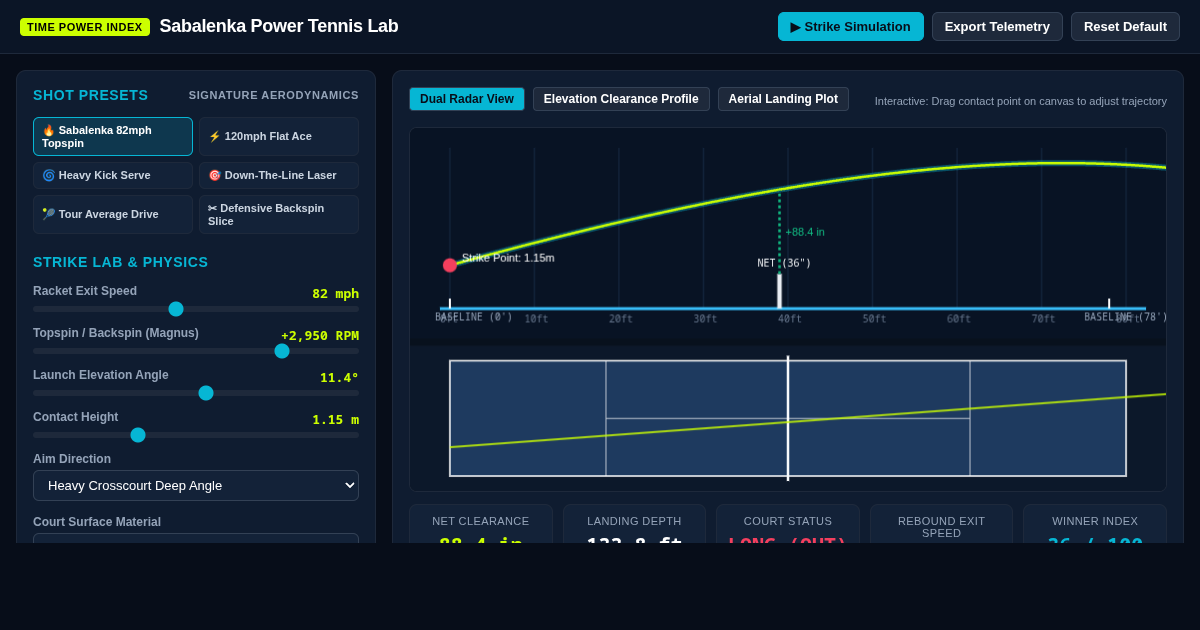The image size is (1200, 630).
Task: Click the SIGNATURE AERODYNAMICS label
Action: point(274,95)
